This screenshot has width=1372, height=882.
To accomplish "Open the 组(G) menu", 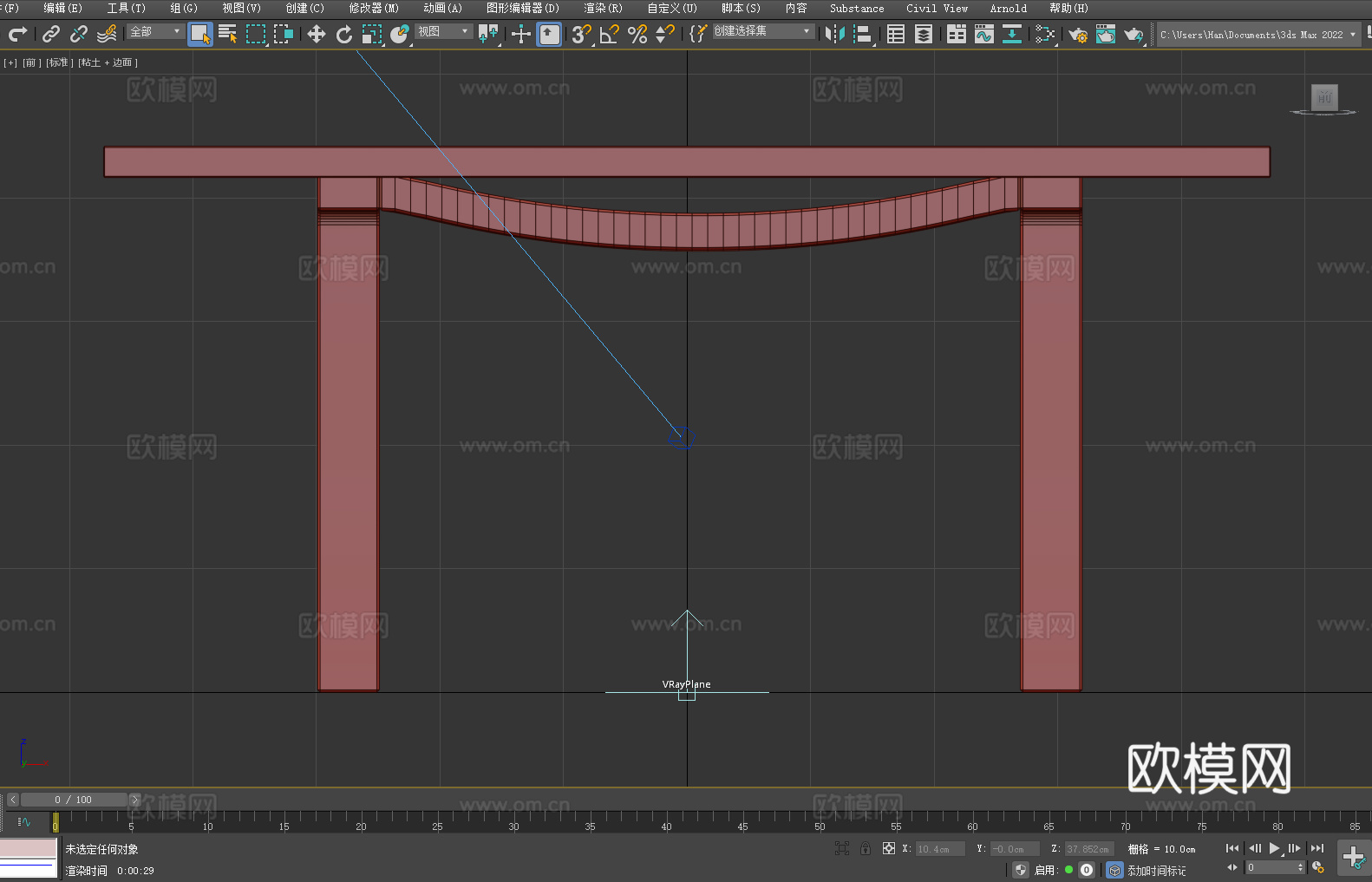I will coord(184,8).
